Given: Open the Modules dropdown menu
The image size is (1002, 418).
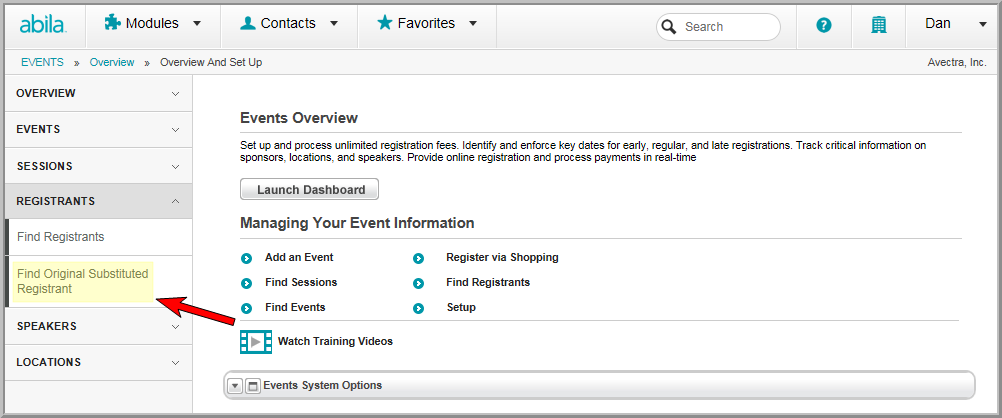Looking at the screenshot, I should pos(153,24).
